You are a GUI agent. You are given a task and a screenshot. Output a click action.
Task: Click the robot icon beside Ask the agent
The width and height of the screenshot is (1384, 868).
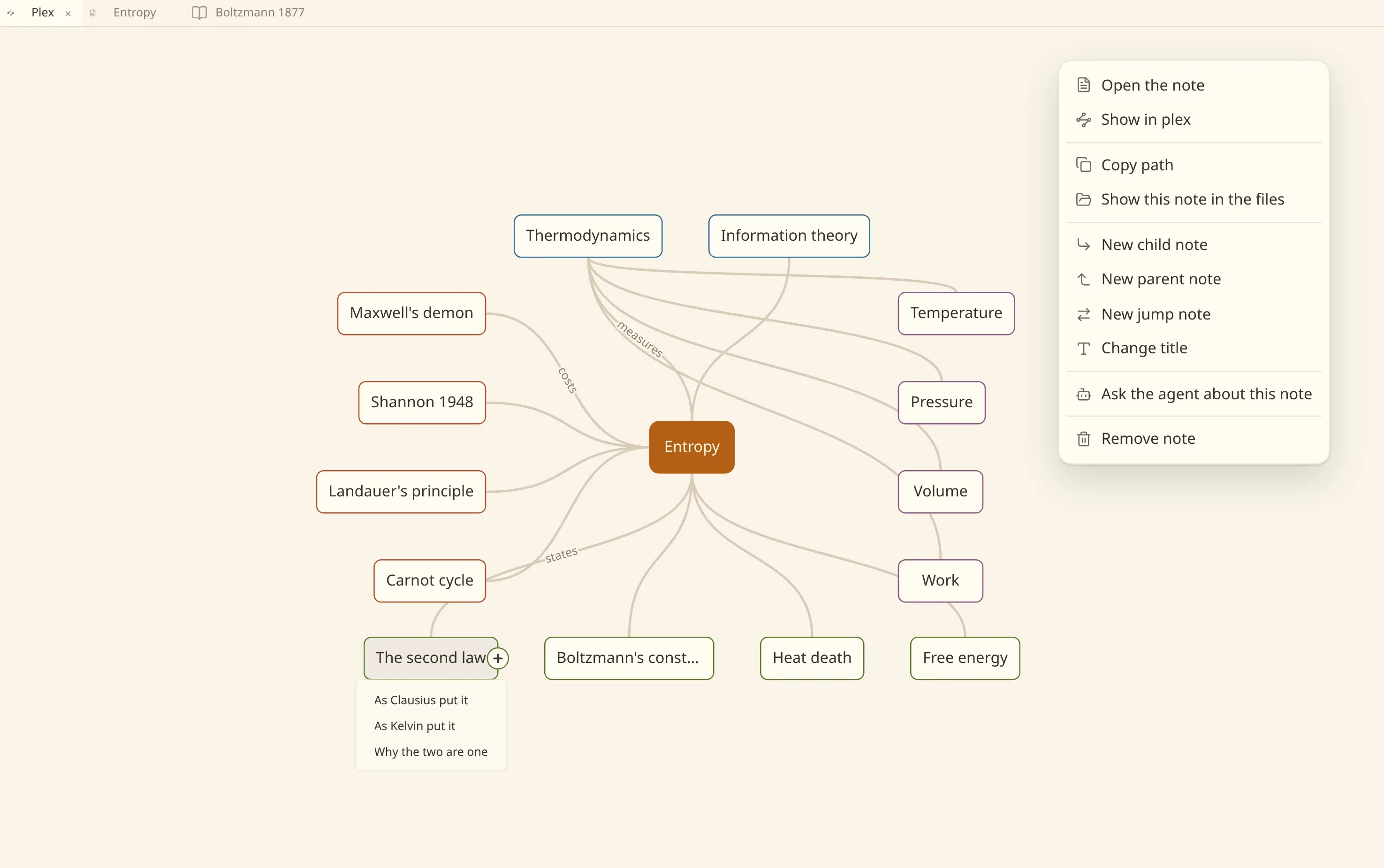coord(1083,394)
